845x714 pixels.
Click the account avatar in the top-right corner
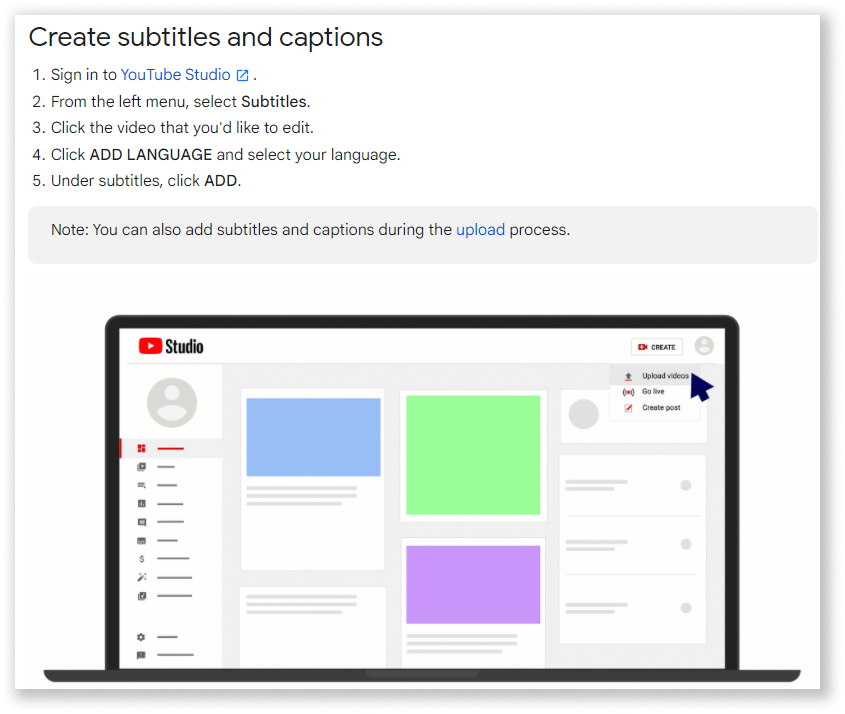(x=704, y=346)
